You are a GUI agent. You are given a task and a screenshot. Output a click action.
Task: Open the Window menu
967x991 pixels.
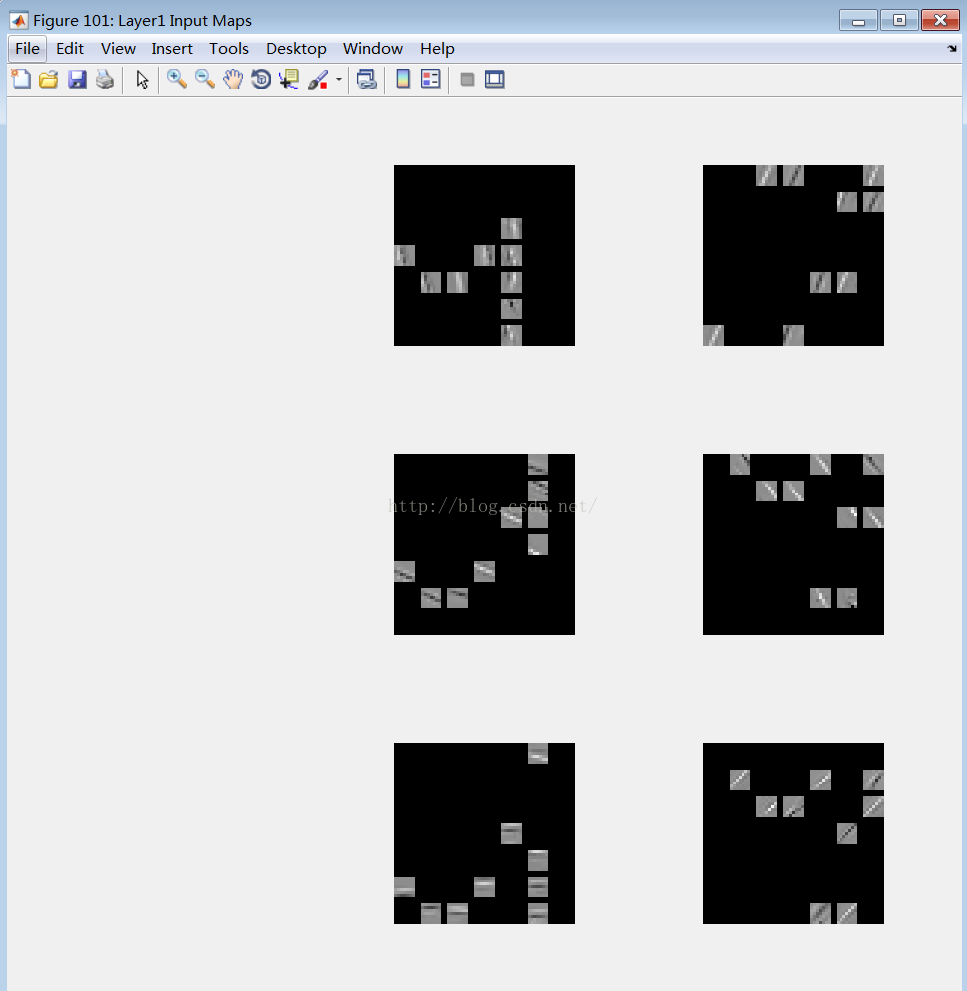[373, 49]
